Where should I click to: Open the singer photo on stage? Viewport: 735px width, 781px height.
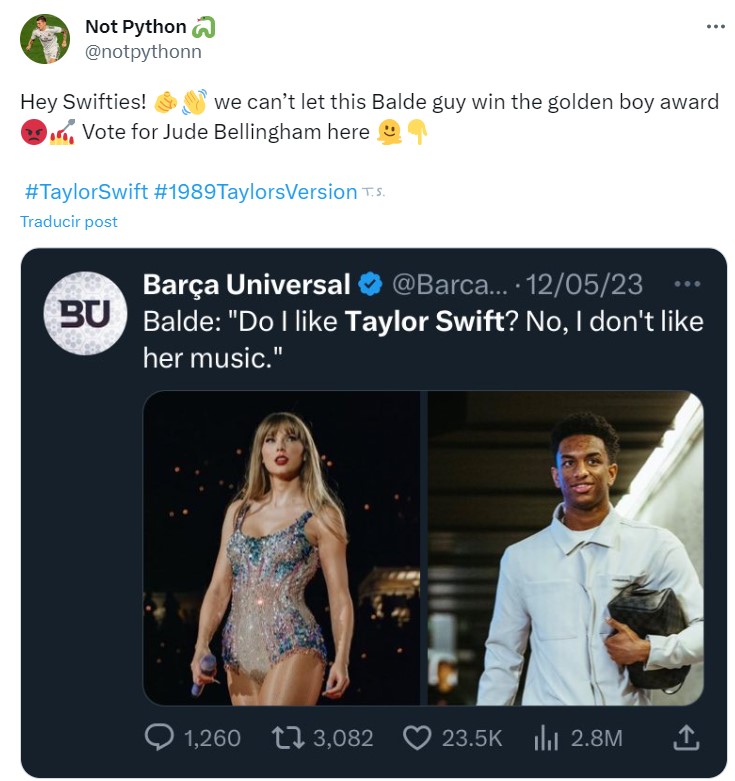[x=283, y=548]
